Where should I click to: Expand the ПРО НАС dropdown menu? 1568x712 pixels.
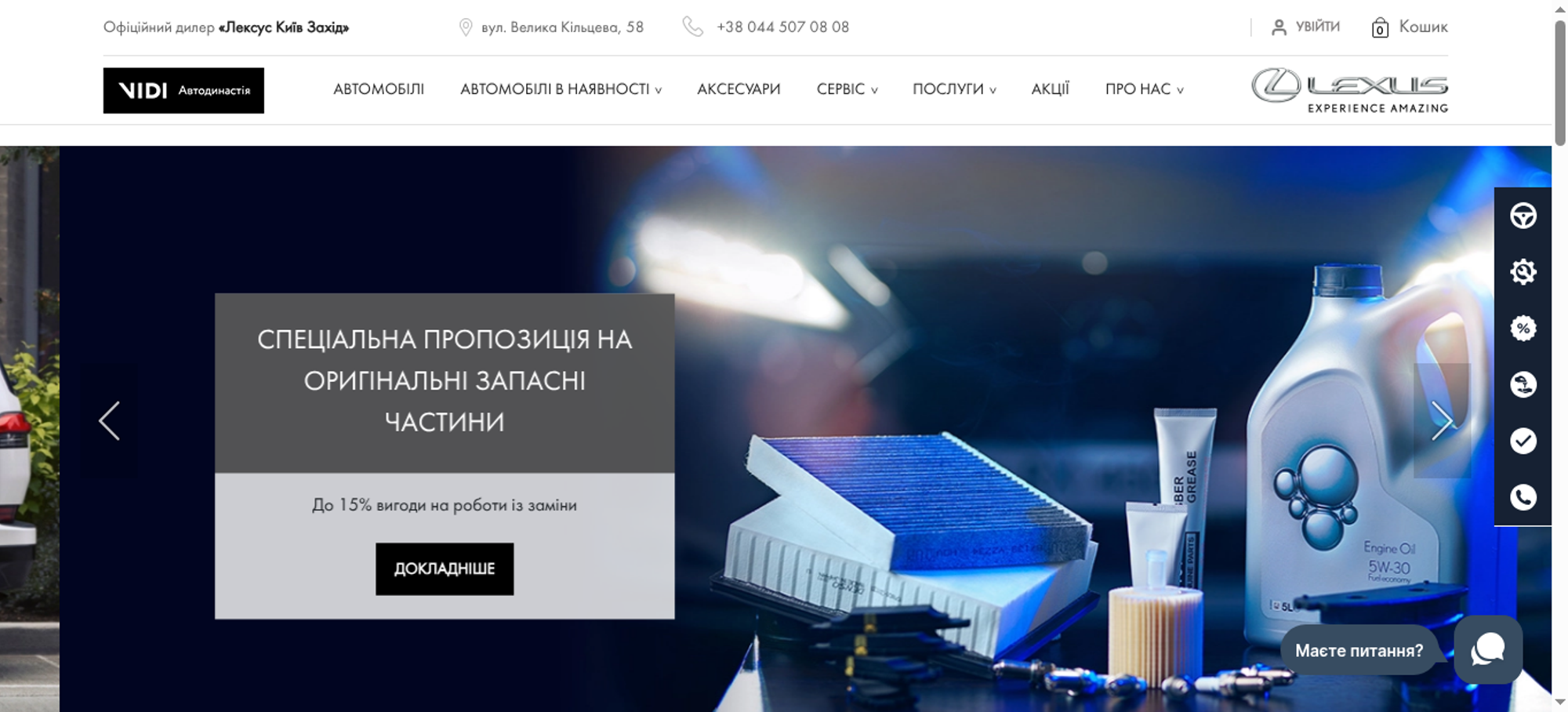pos(1144,89)
